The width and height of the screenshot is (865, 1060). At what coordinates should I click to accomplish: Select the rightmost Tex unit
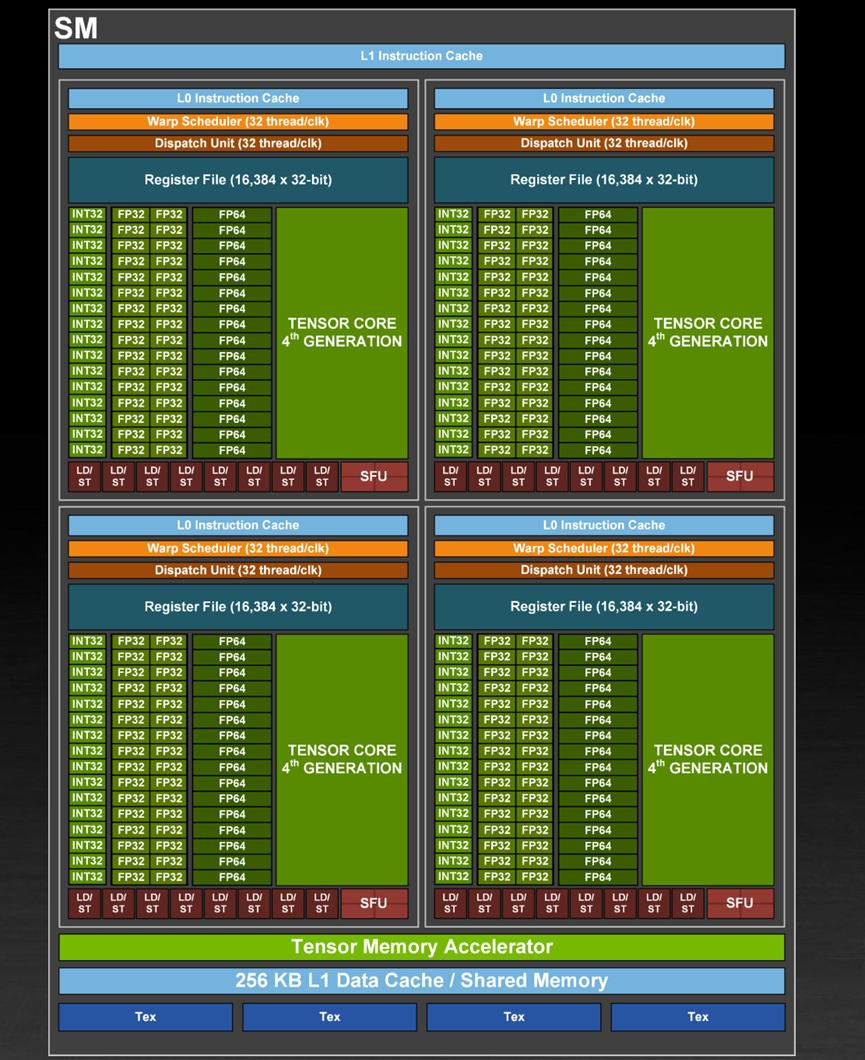(697, 1016)
